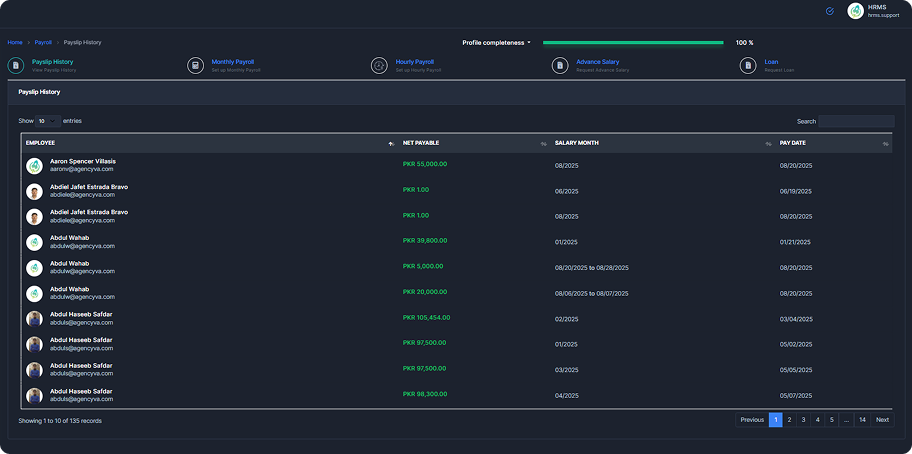912x454 pixels.
Task: Click the Payslip History document icon
Action: [16, 66]
